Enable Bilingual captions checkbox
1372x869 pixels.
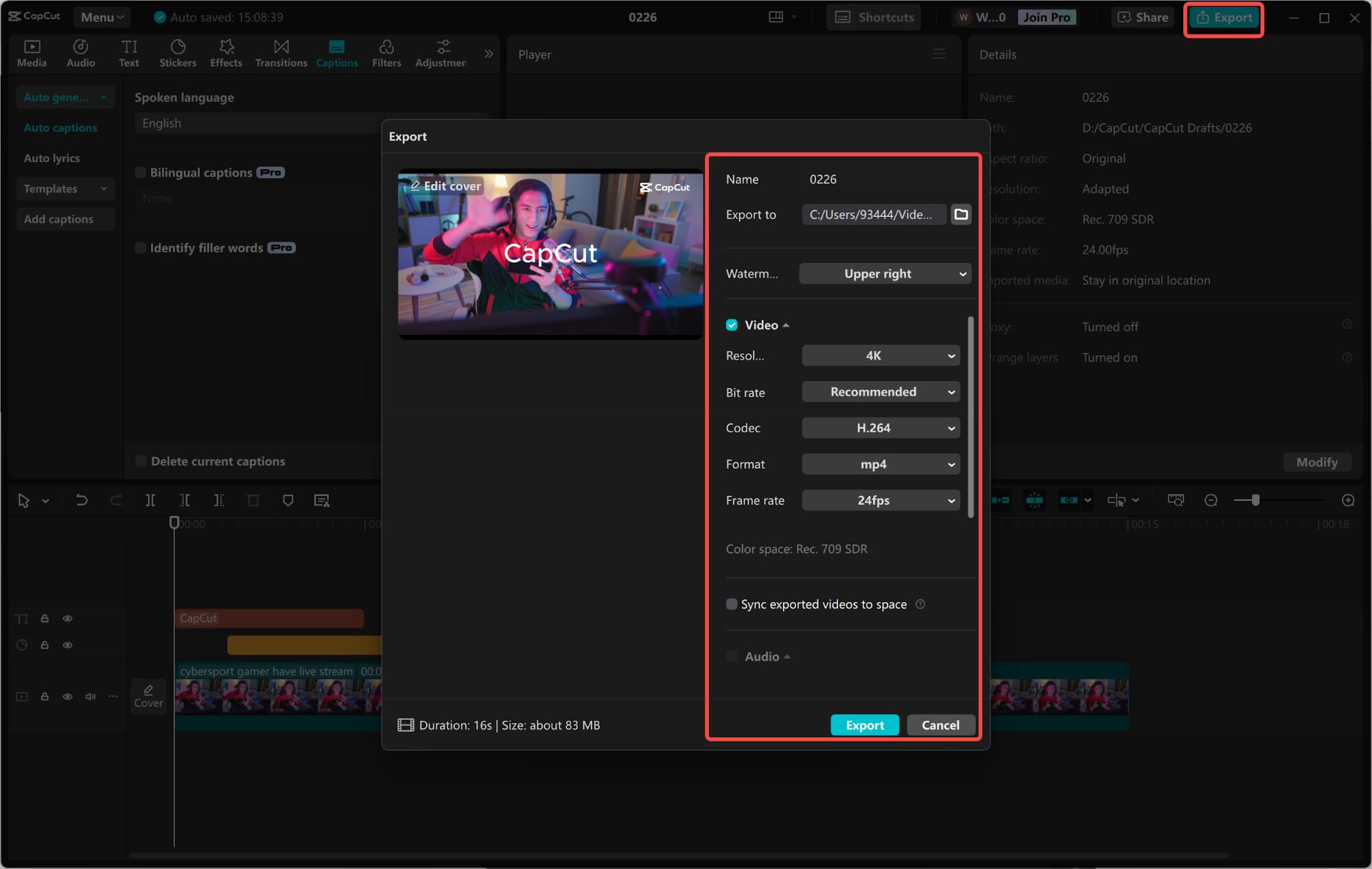(141, 172)
